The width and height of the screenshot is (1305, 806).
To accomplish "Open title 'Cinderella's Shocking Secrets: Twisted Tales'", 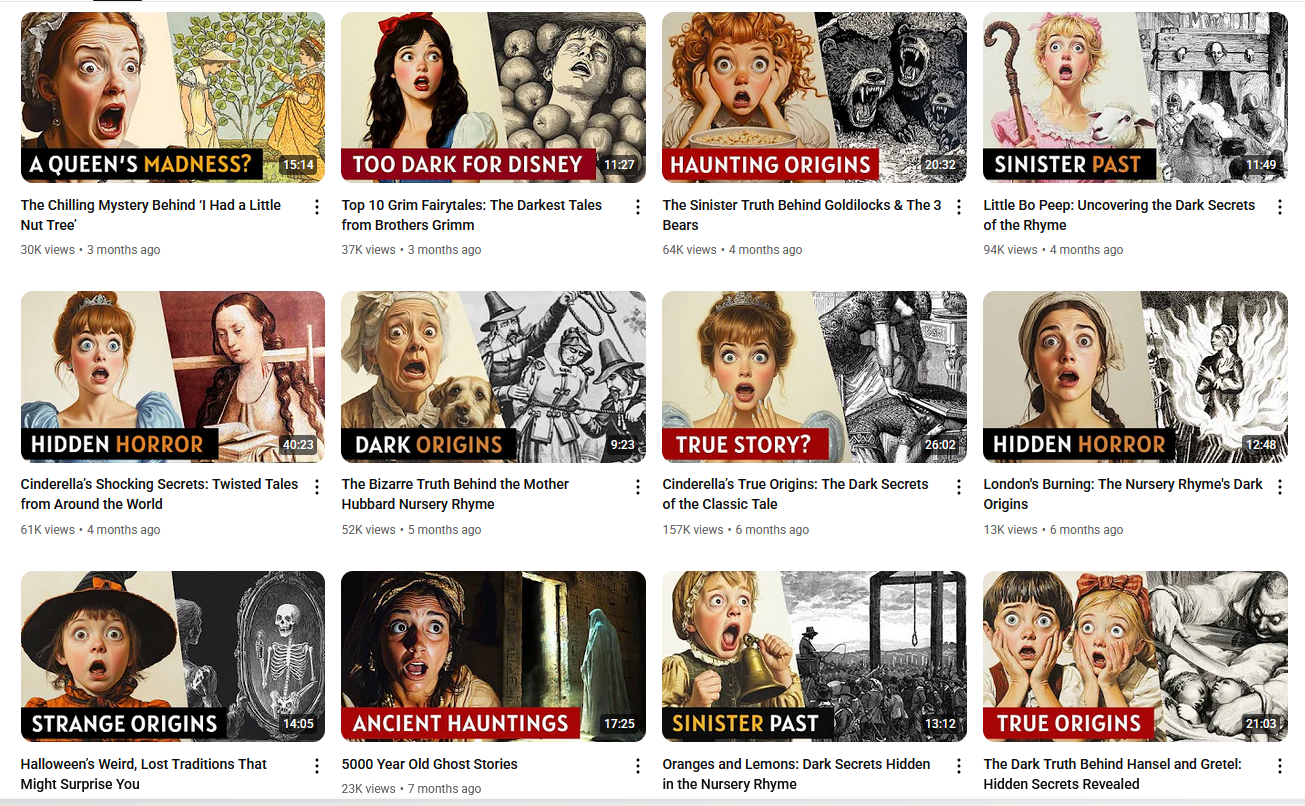I will (x=160, y=494).
